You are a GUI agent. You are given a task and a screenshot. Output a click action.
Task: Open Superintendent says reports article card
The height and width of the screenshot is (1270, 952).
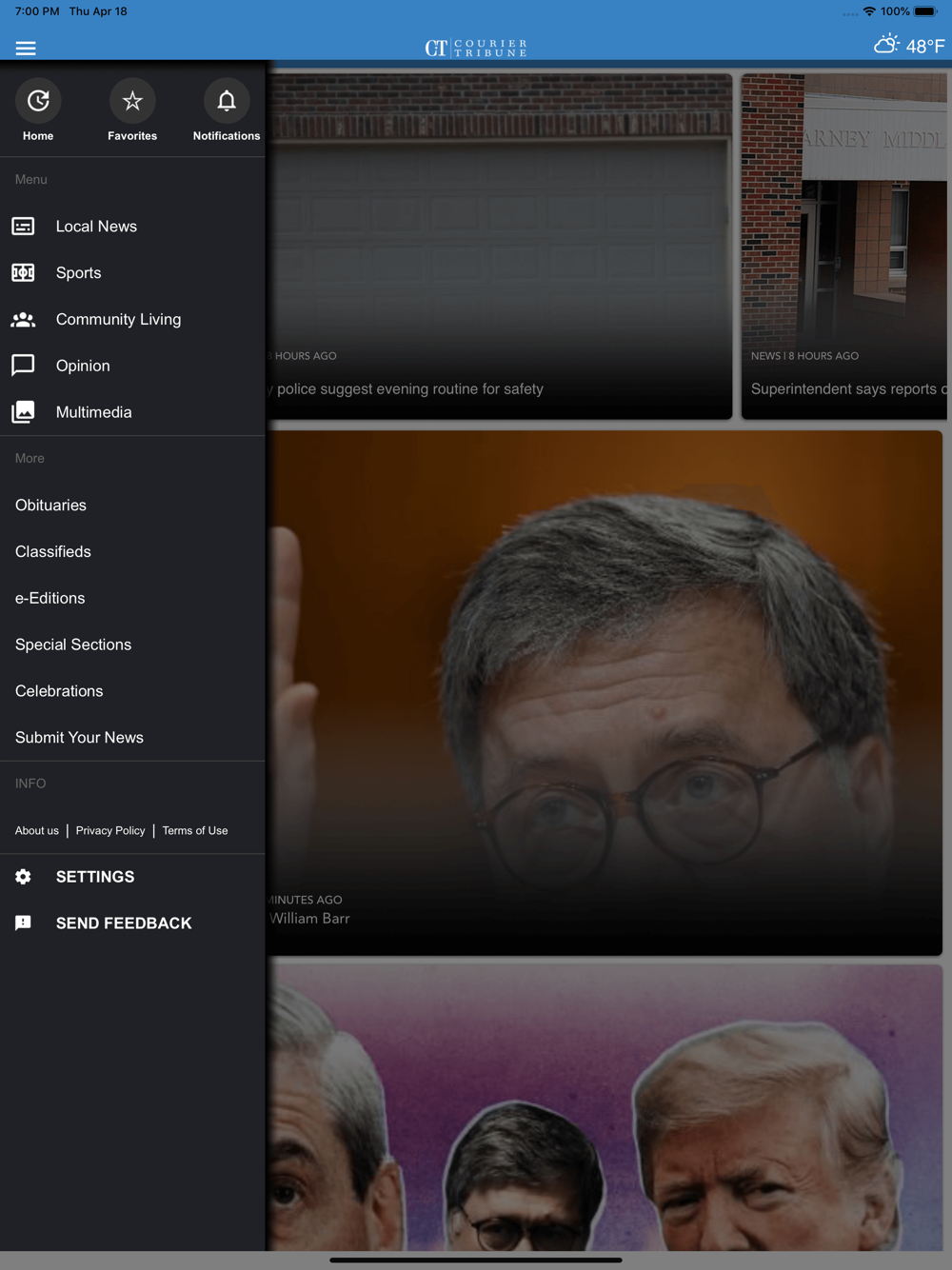tap(844, 247)
